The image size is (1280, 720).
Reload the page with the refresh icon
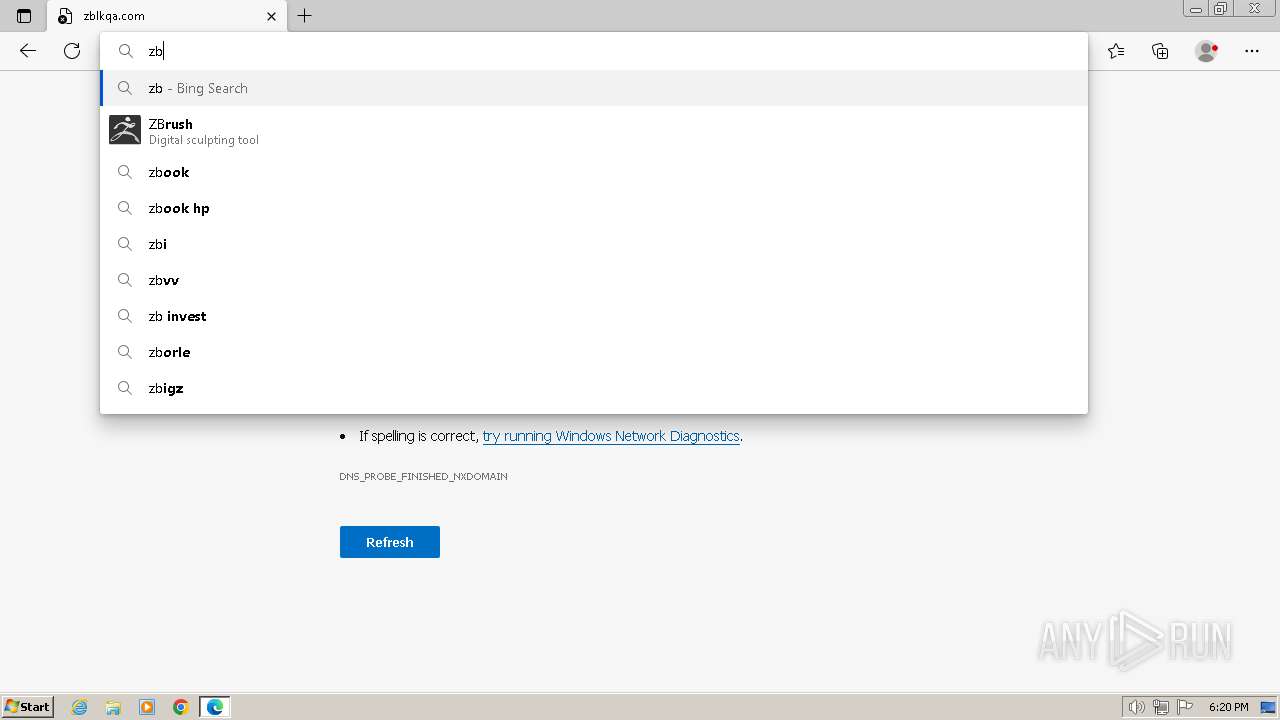pos(72,51)
